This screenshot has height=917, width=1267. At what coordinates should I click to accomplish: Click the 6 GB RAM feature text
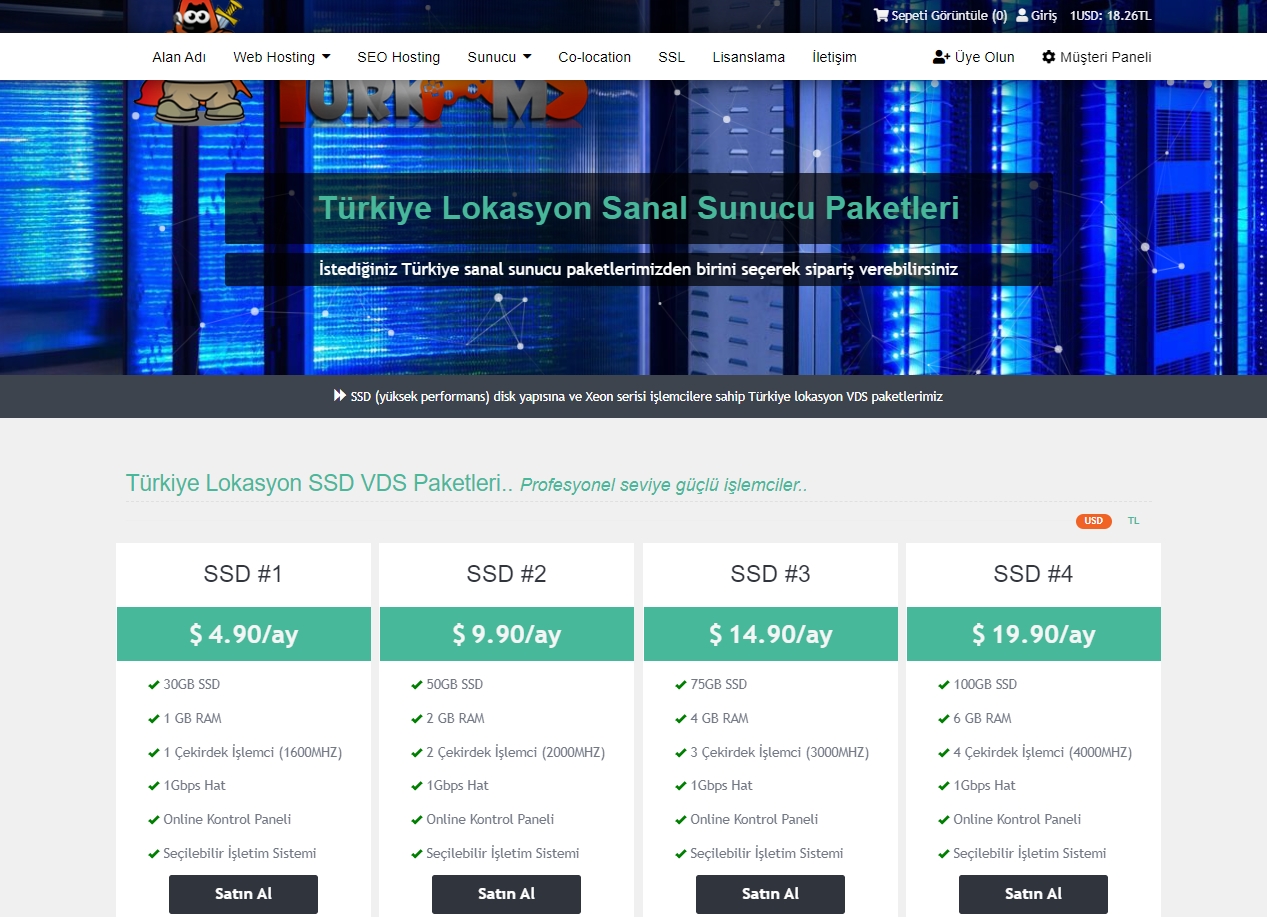pos(982,718)
